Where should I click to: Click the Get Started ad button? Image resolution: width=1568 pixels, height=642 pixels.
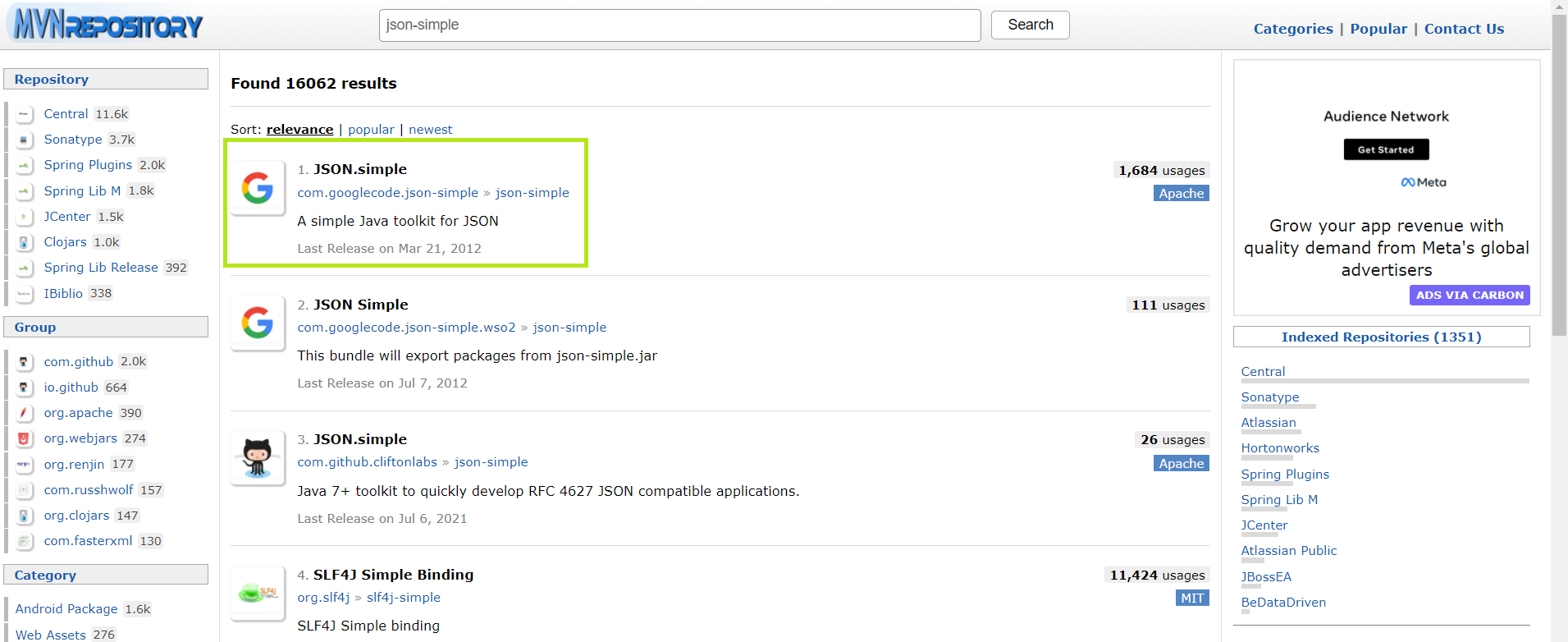pyautogui.click(x=1386, y=149)
